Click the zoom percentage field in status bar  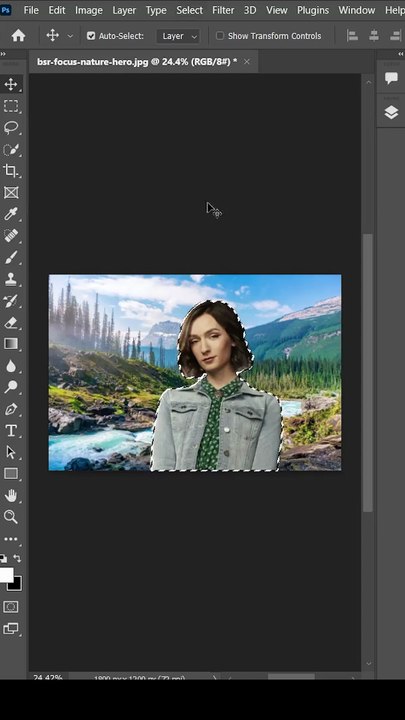pyautogui.click(x=48, y=677)
